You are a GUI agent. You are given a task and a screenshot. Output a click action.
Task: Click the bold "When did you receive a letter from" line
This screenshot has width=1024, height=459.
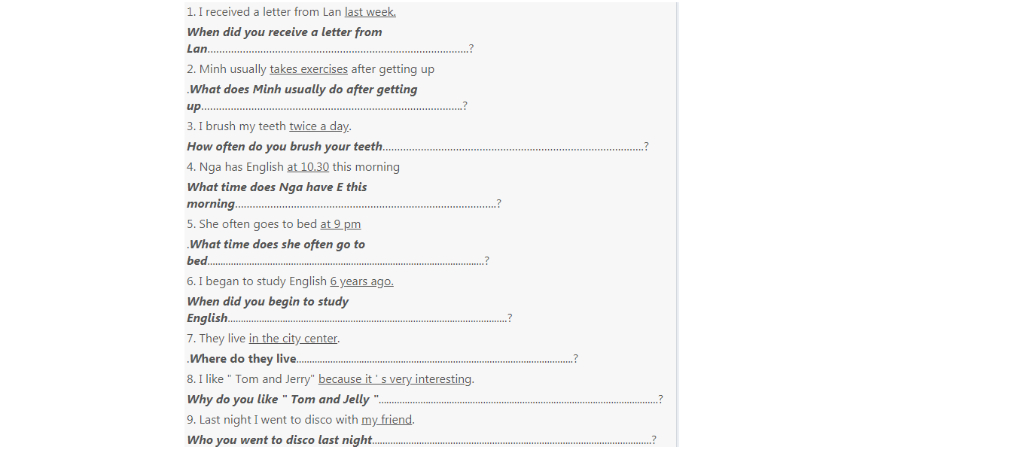[x=284, y=32]
